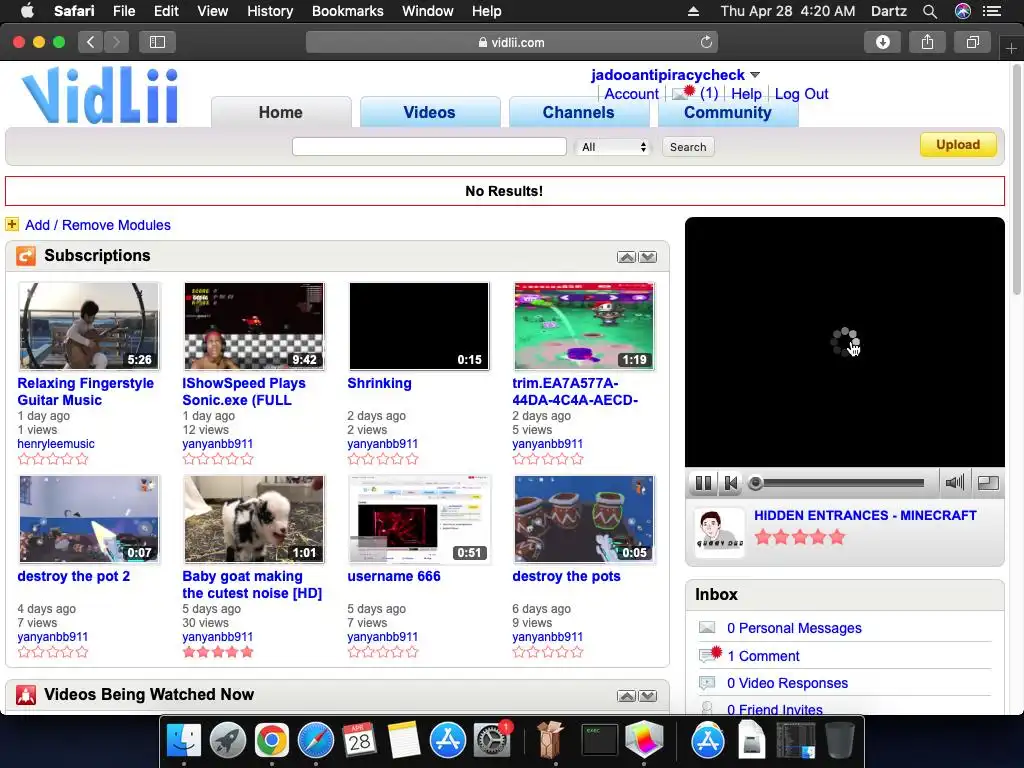The image size is (1024, 768).
Task: Open the envelope messages icon
Action: pos(684,93)
